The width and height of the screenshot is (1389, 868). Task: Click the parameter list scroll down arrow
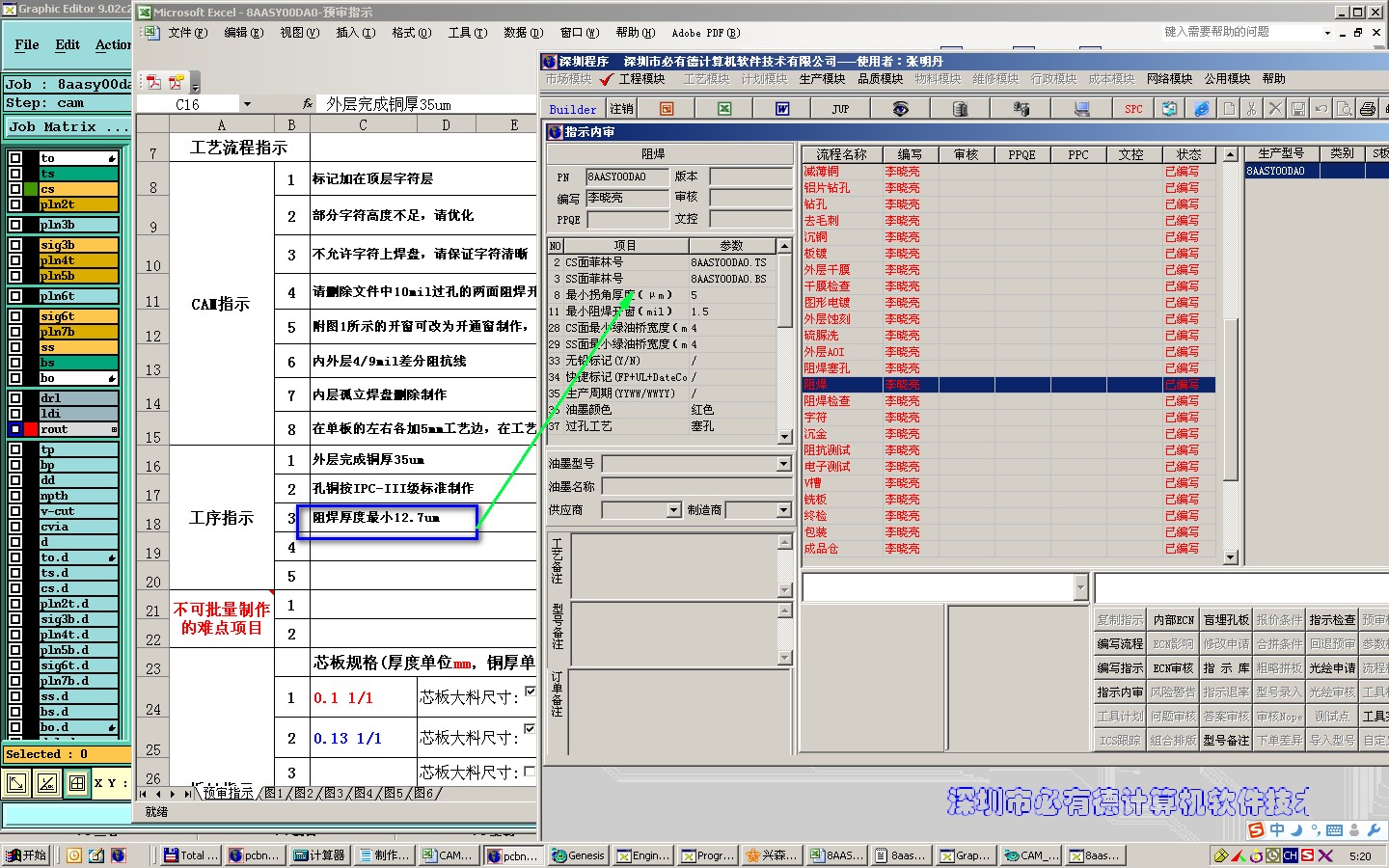pos(785,437)
